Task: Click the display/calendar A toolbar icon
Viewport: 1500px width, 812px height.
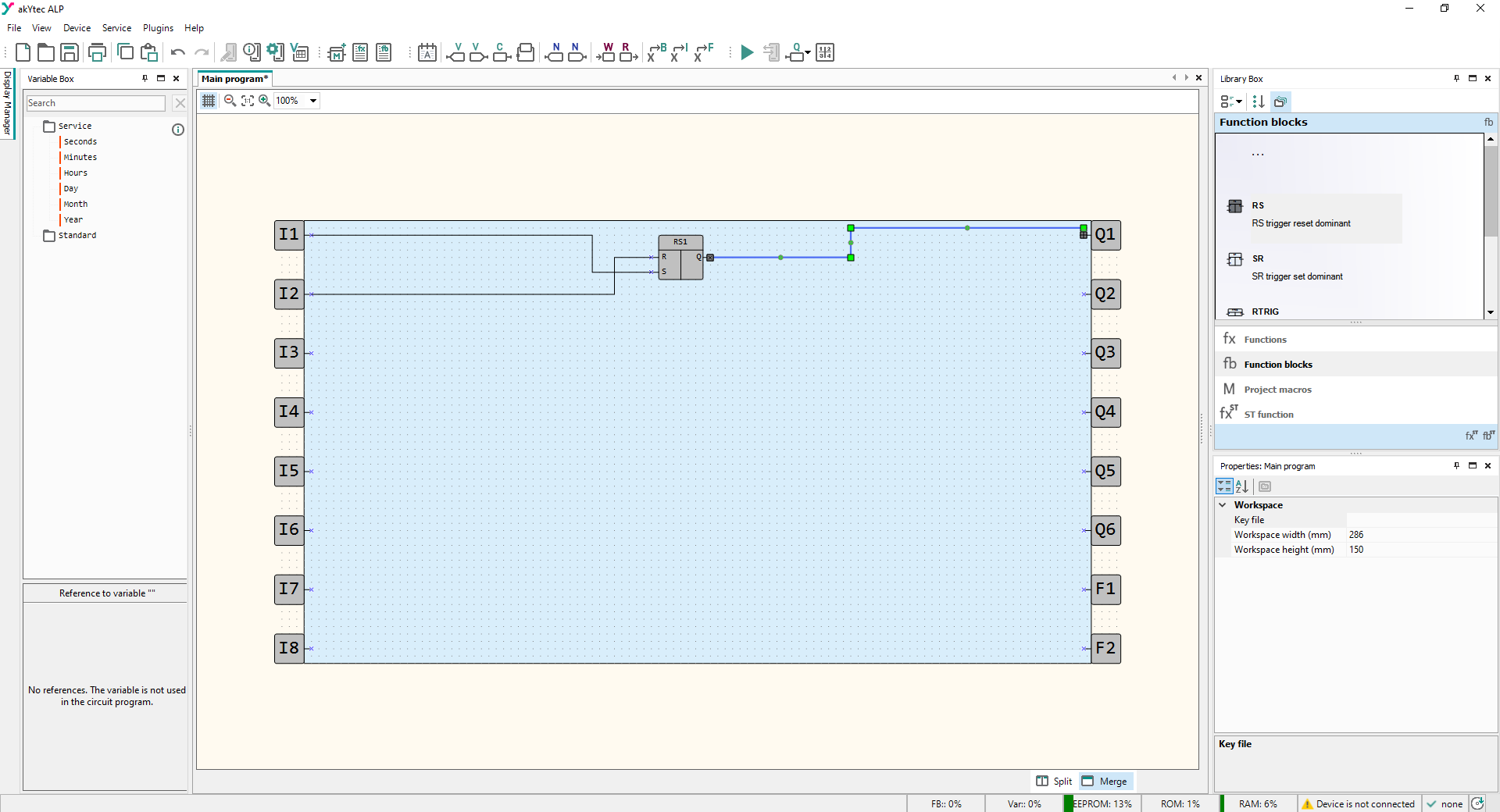Action: tap(427, 52)
